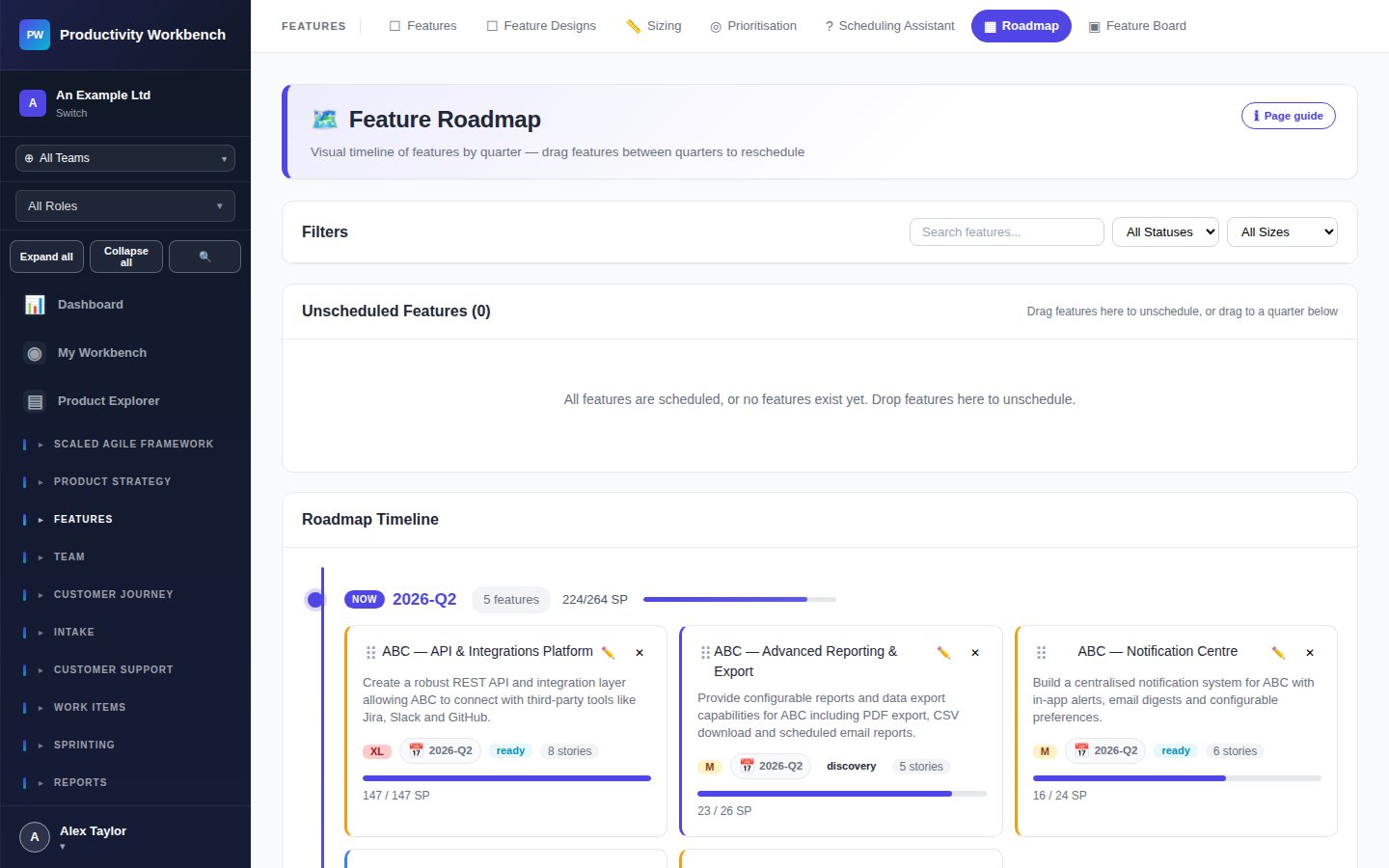Screen dimensions: 1389x868
Task: Click drag handle on API & Integrations Platform card
Action: [370, 653]
